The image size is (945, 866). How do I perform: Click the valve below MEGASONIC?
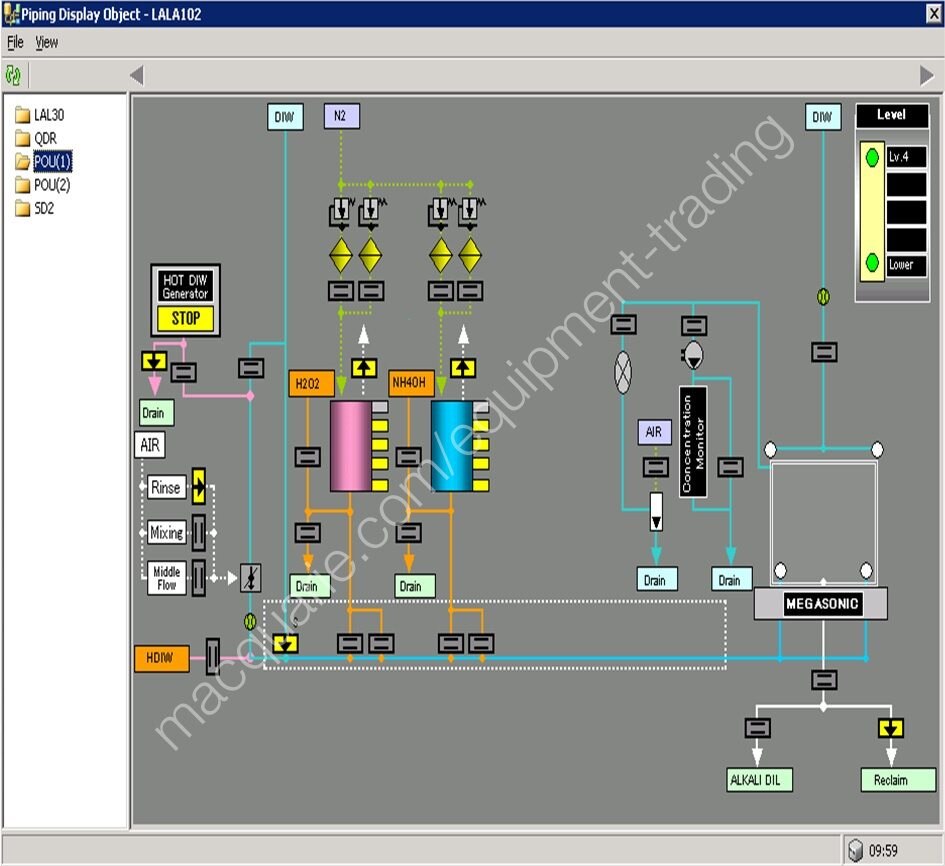click(824, 680)
